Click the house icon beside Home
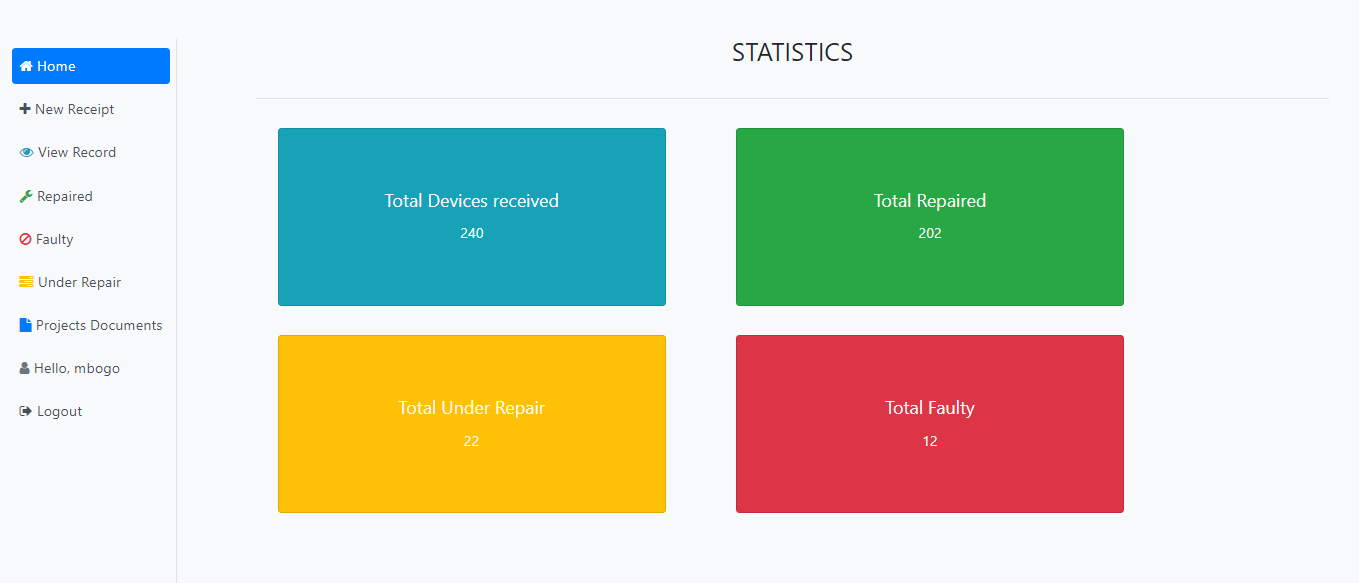The image size is (1359, 583). 27,67
